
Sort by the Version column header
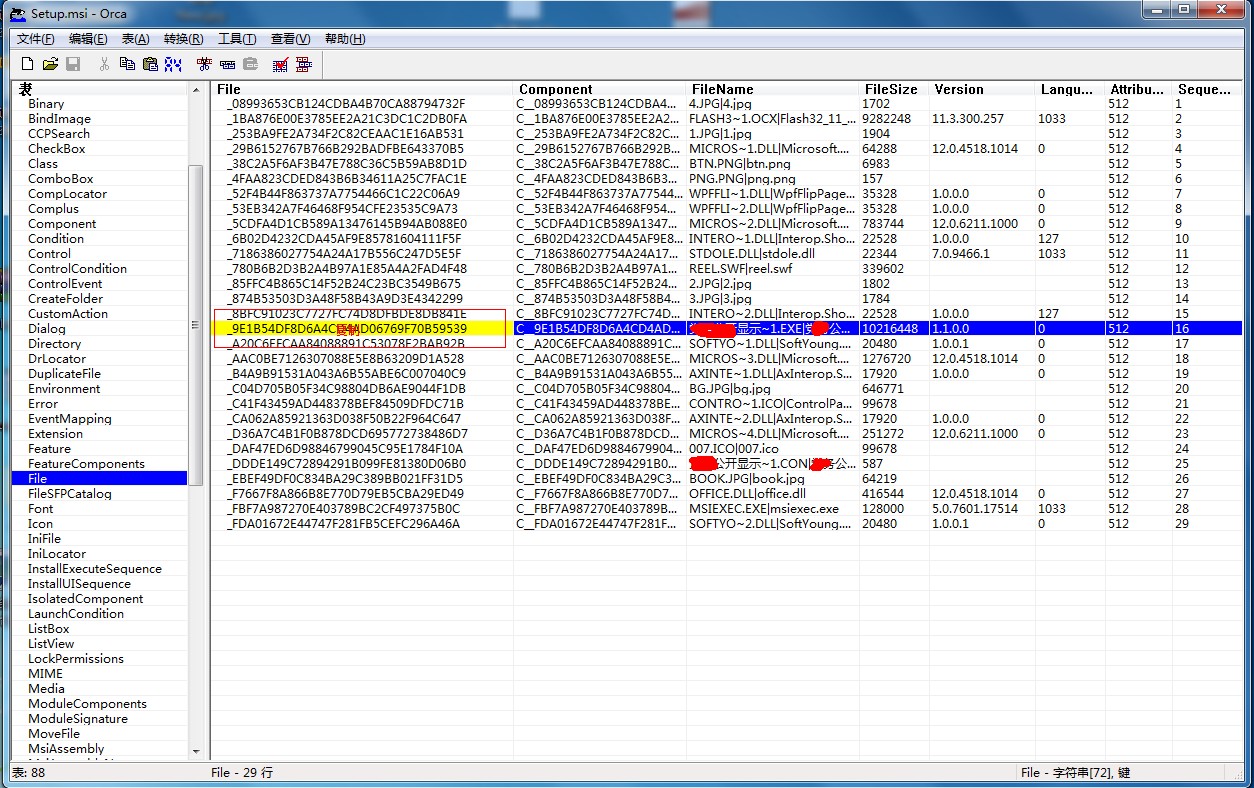pos(982,89)
